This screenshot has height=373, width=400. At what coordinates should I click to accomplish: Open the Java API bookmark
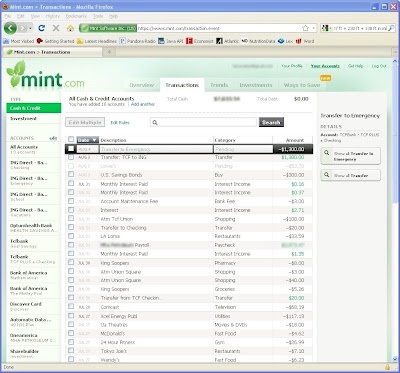tap(171, 41)
